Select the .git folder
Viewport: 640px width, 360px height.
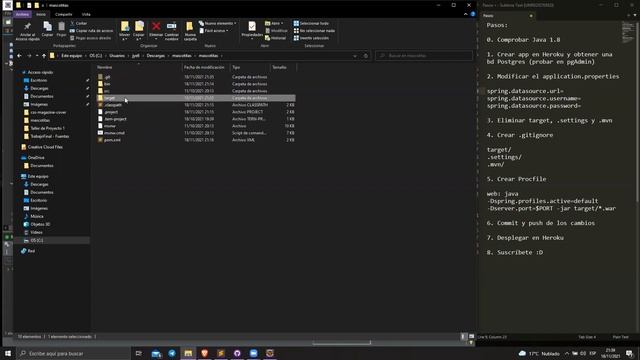[x=104, y=77]
